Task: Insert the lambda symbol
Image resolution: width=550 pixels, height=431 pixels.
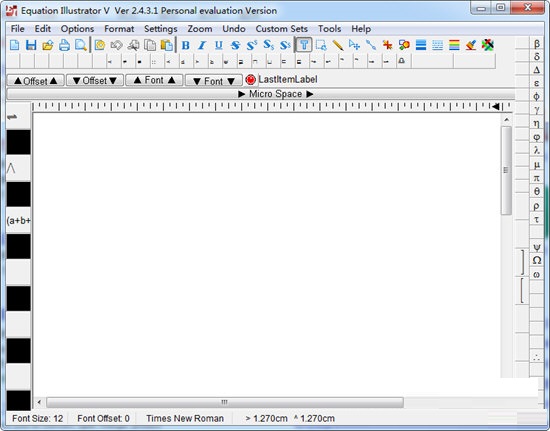Action: pyautogui.click(x=537, y=150)
